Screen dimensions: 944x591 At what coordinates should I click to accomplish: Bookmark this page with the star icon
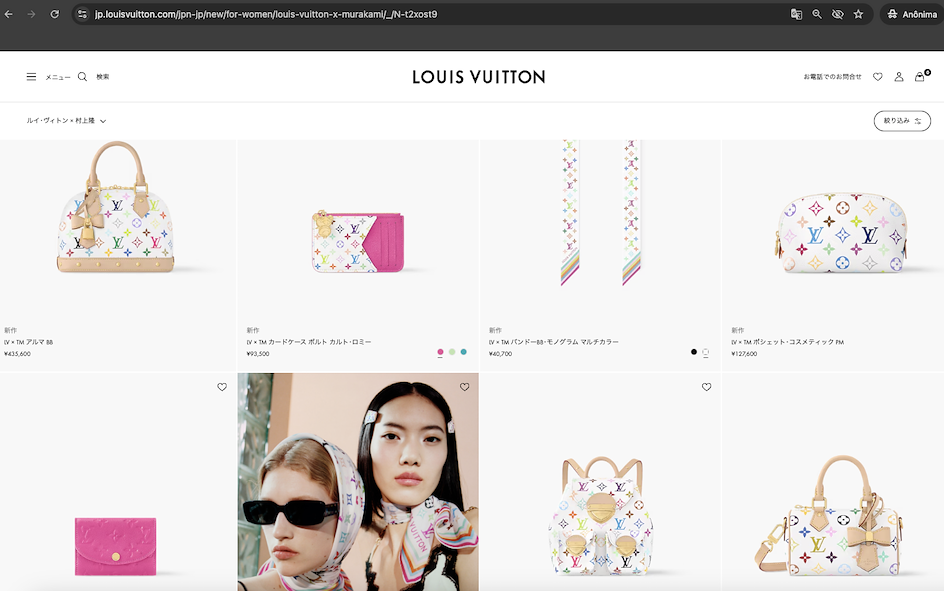pyautogui.click(x=859, y=14)
